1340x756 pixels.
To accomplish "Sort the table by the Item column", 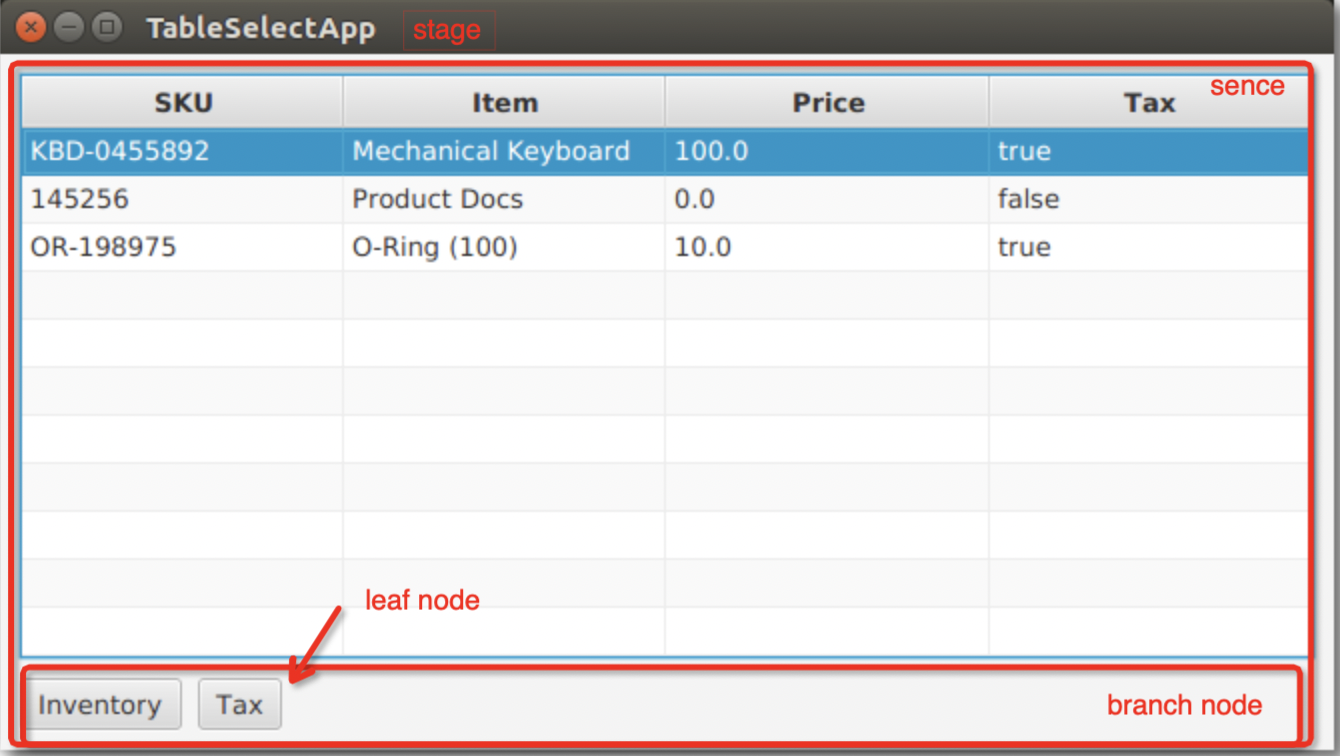I will point(504,101).
